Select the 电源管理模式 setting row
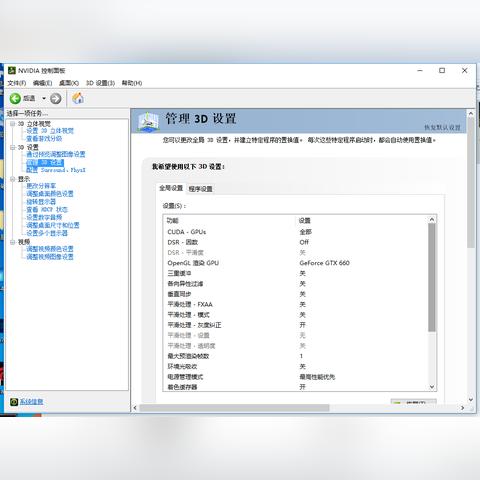Image resolution: width=480 pixels, height=480 pixels. (295, 377)
